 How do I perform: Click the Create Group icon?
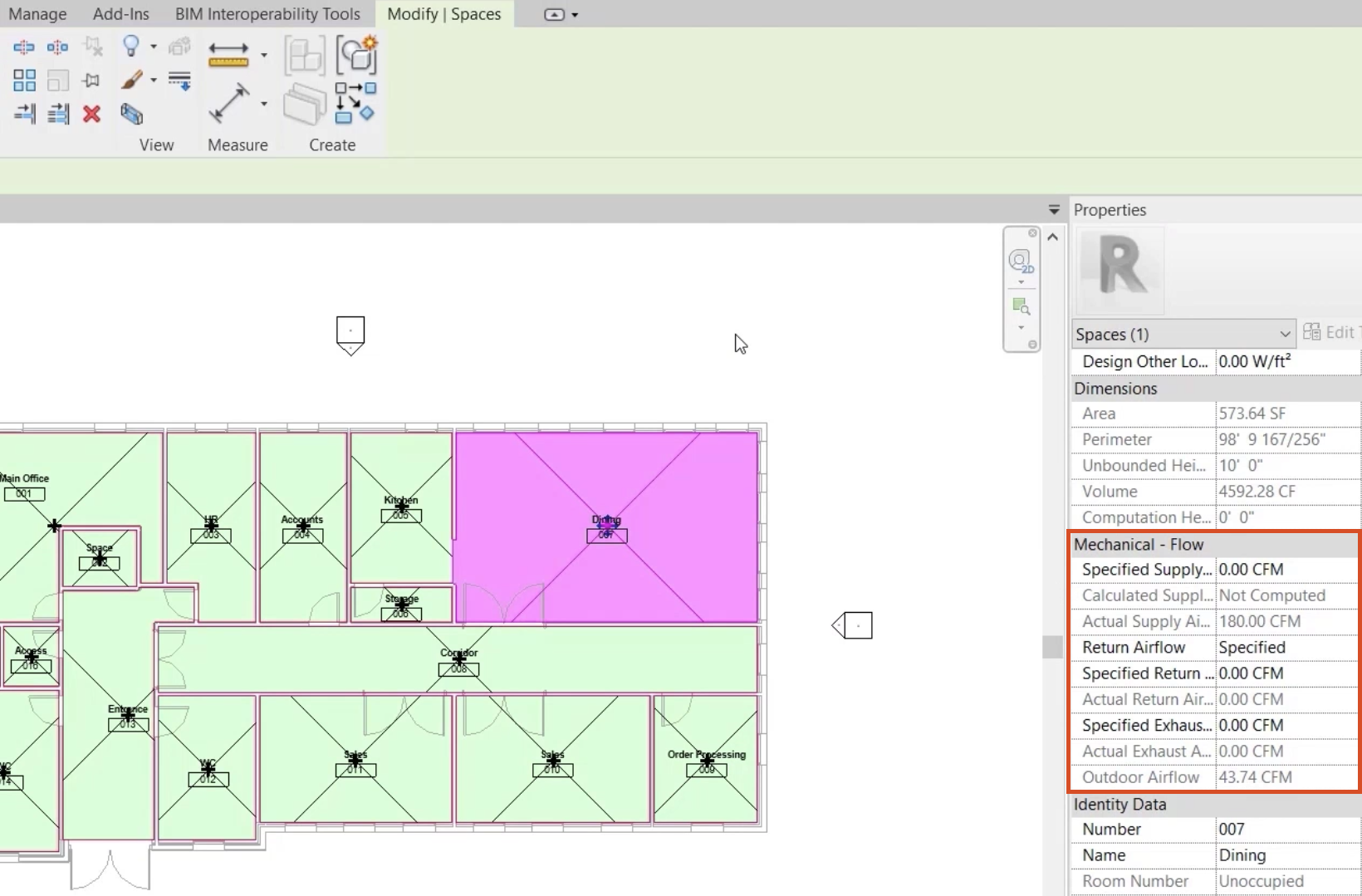click(x=356, y=55)
